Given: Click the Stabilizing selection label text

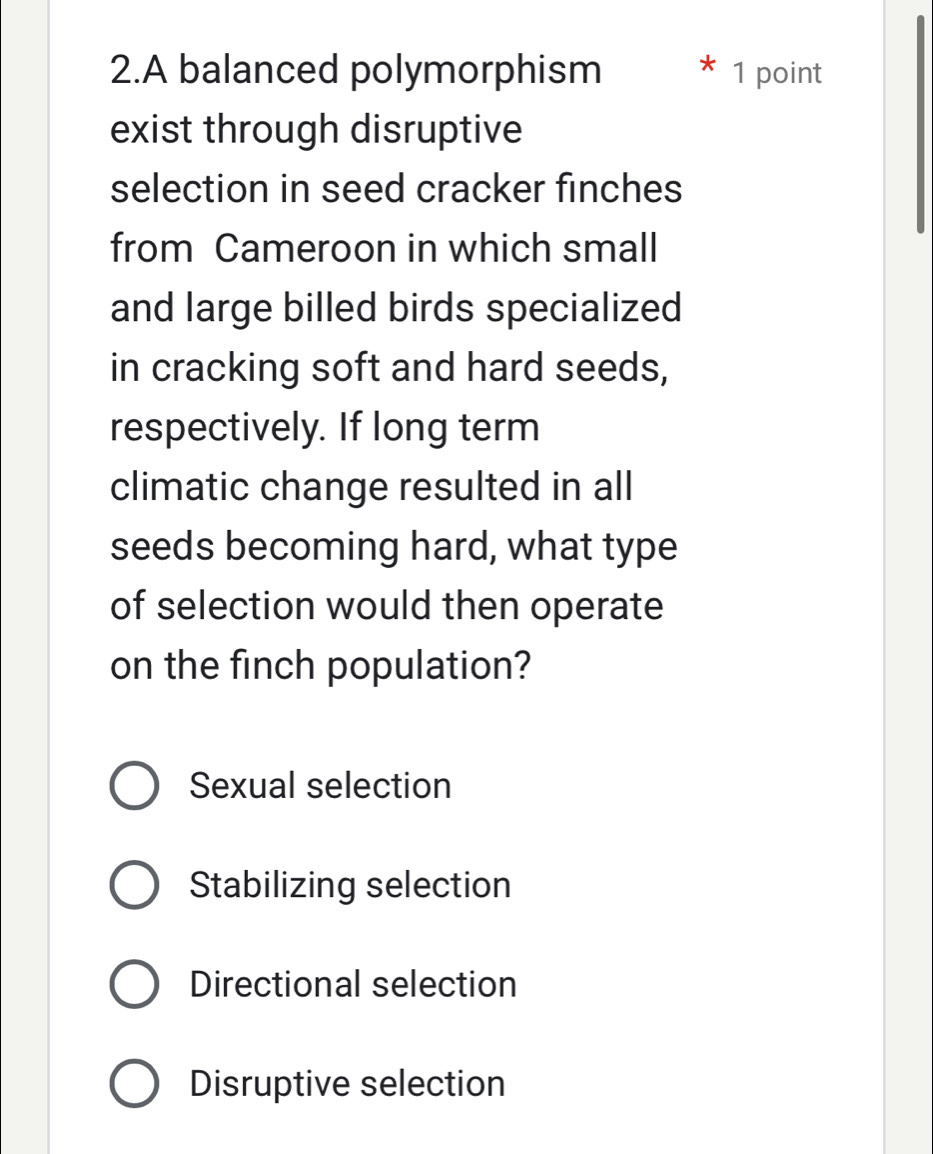Looking at the screenshot, I should pos(349,884).
